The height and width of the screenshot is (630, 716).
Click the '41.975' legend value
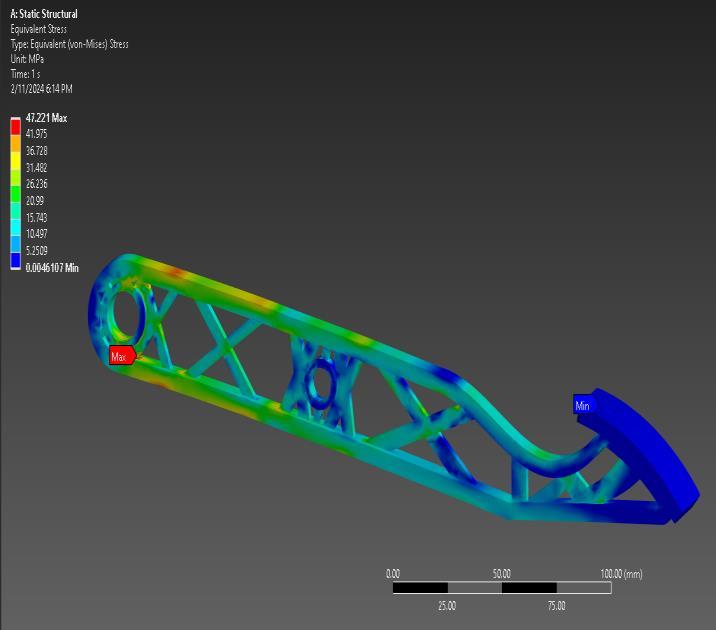click(37, 134)
